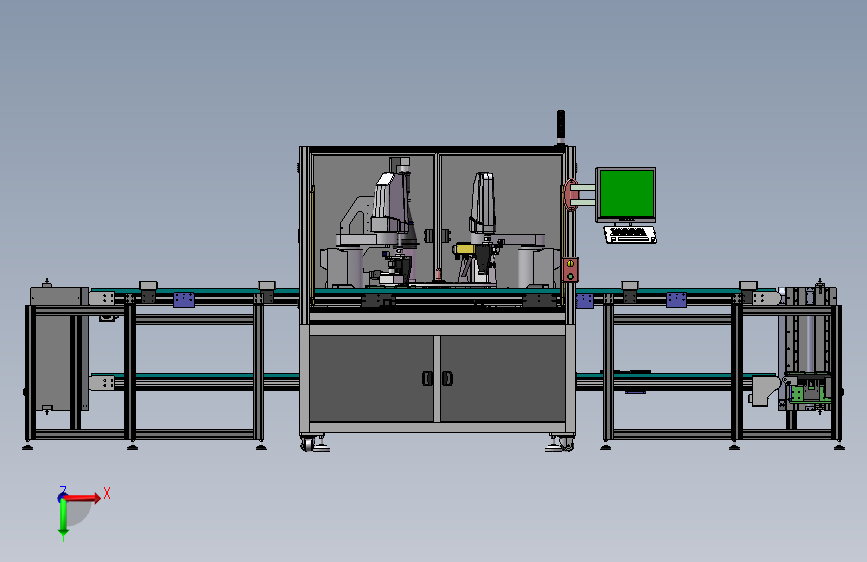Select the signal tower light atop the enclosure
Image resolution: width=867 pixels, height=562 pixels.
pos(561,127)
